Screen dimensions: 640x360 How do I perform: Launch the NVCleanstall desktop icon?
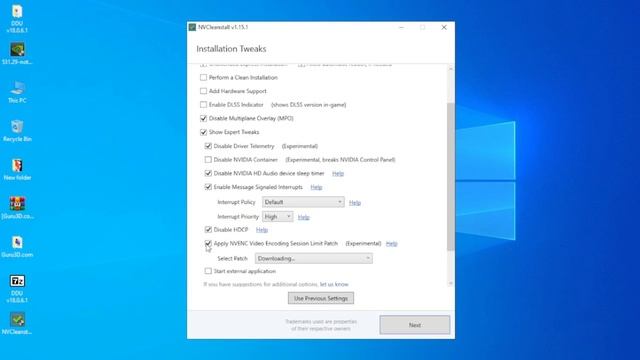coord(17,324)
